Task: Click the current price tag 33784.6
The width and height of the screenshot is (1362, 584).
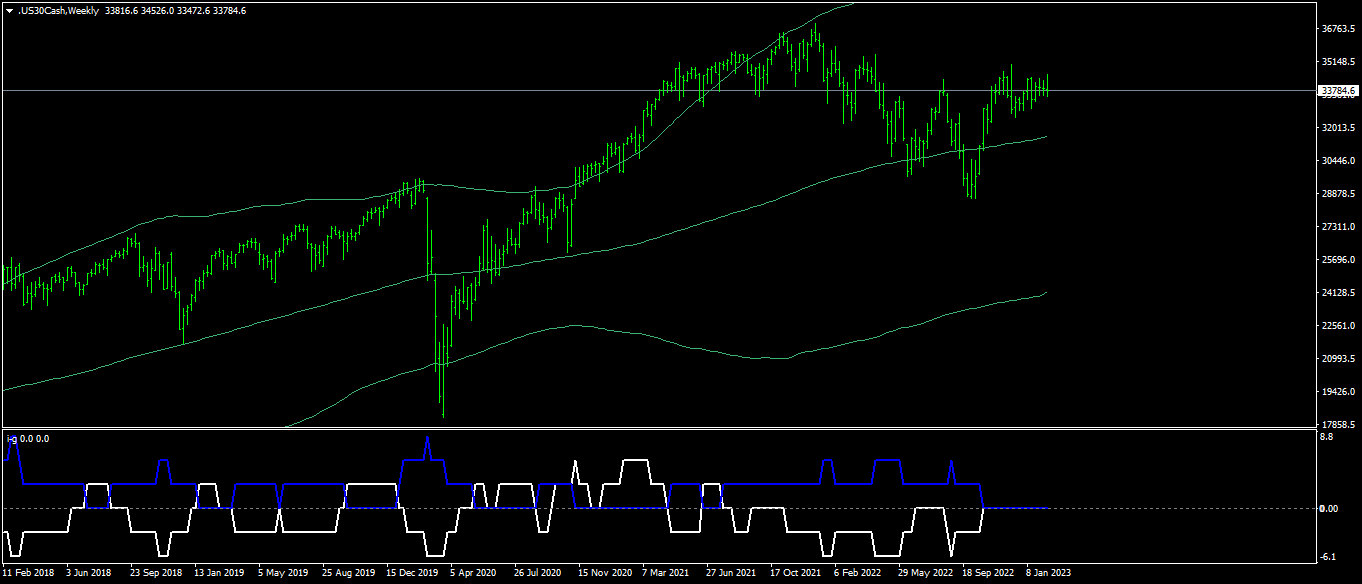Action: [x=1338, y=90]
